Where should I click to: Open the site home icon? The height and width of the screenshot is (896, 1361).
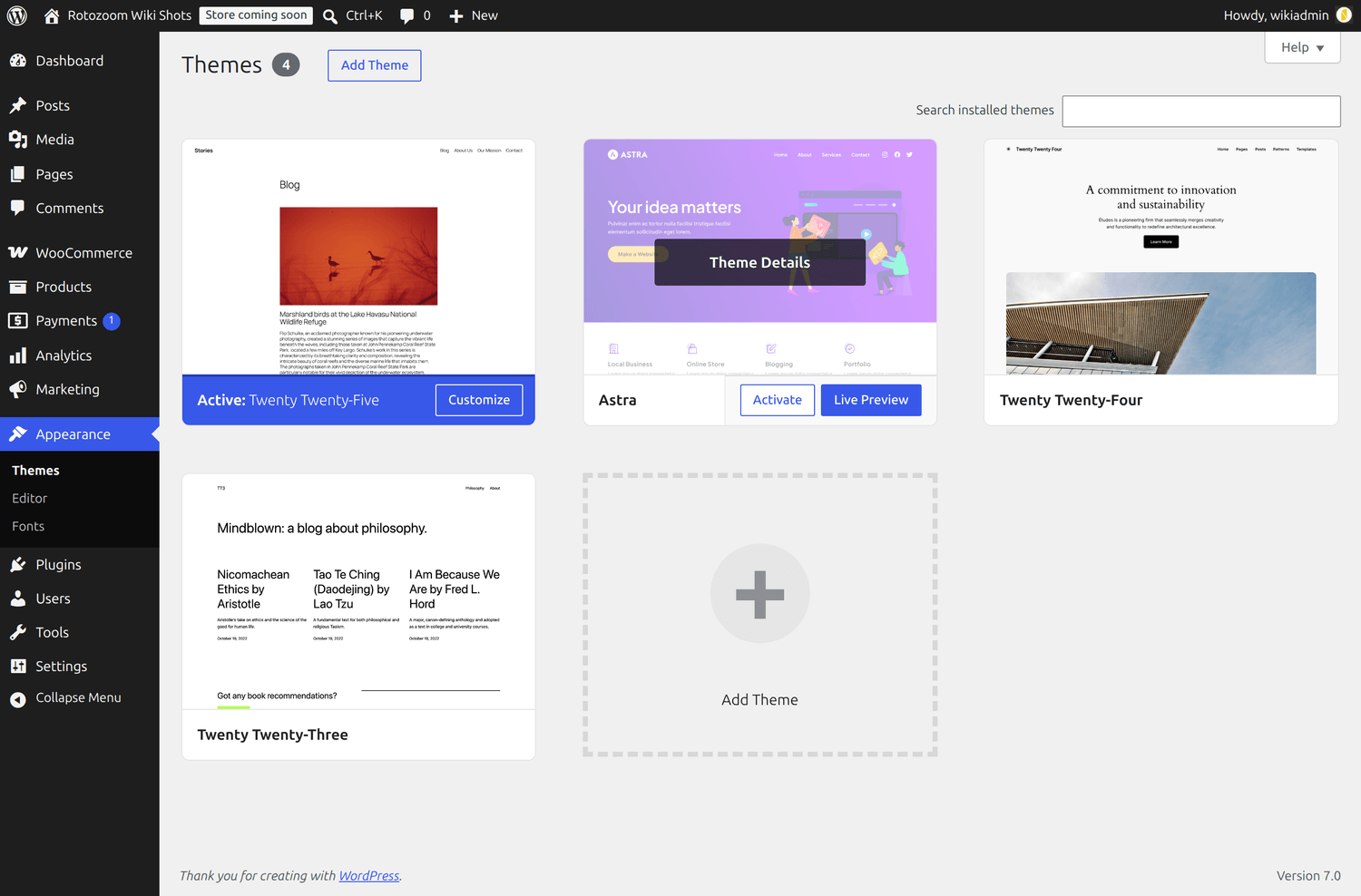pos(52,15)
